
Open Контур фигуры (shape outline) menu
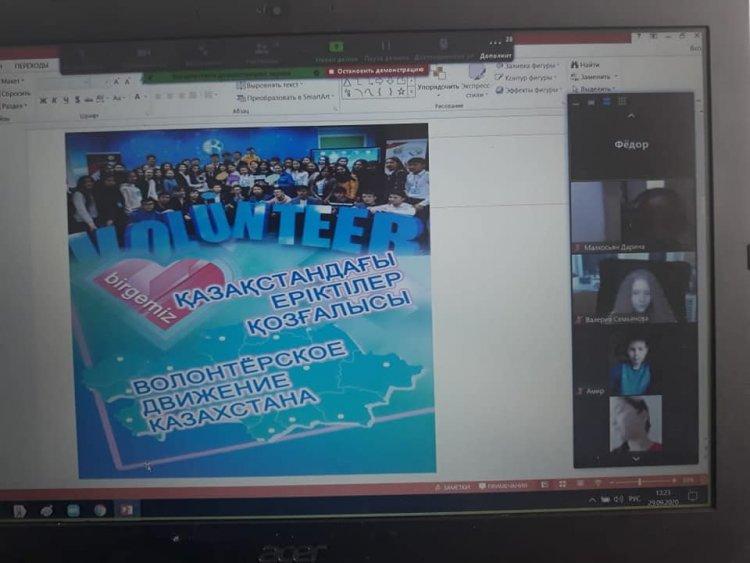point(527,77)
